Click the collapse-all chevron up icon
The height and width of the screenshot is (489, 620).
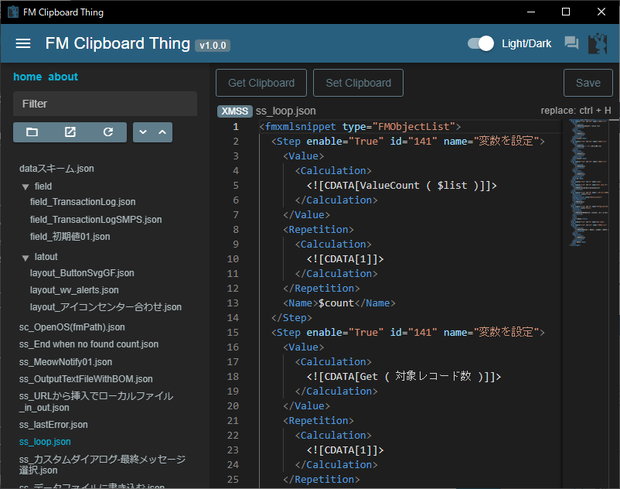pos(162,132)
